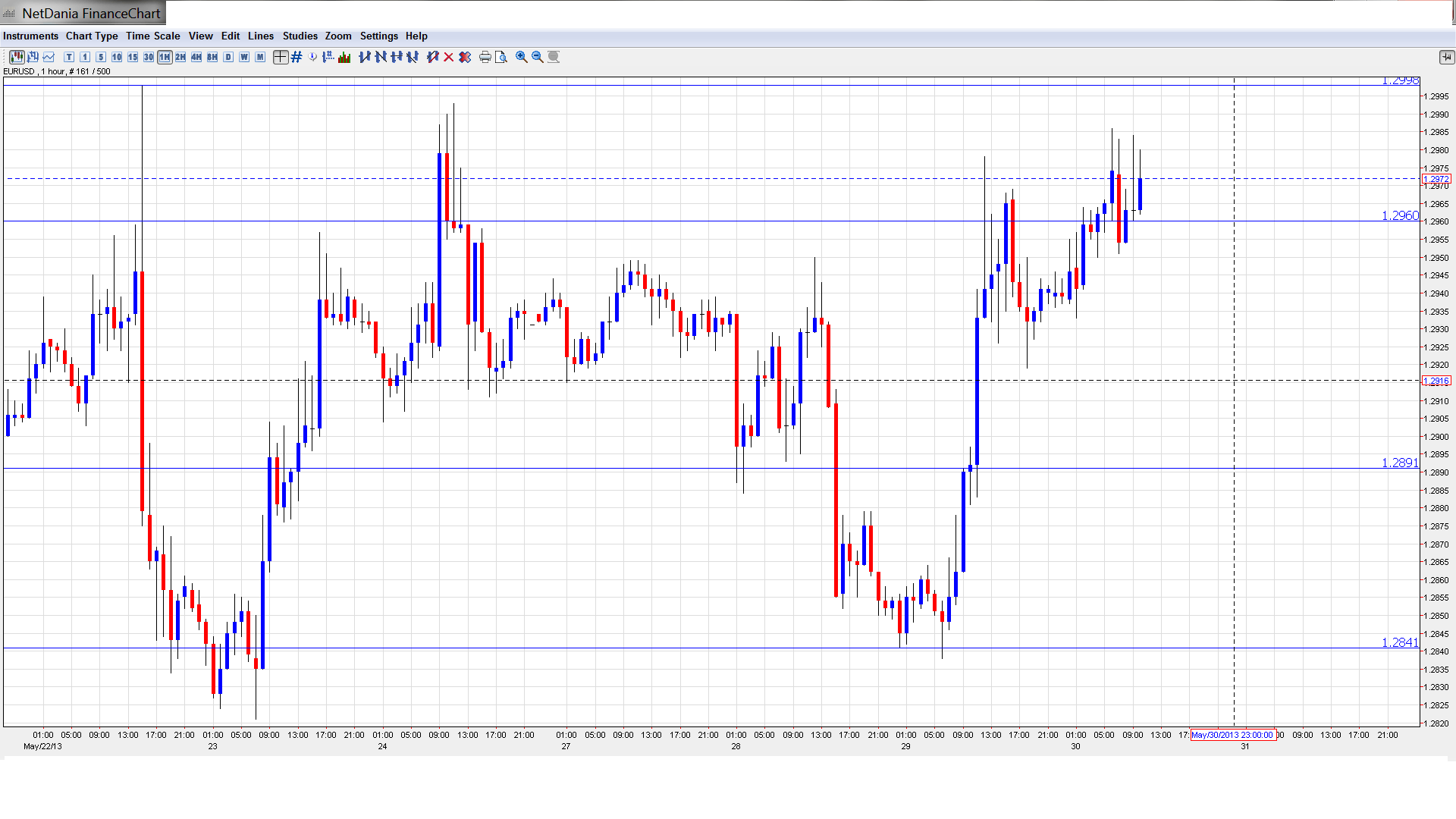The image size is (1456, 819).
Task: Click the Help menu item
Action: tap(416, 36)
